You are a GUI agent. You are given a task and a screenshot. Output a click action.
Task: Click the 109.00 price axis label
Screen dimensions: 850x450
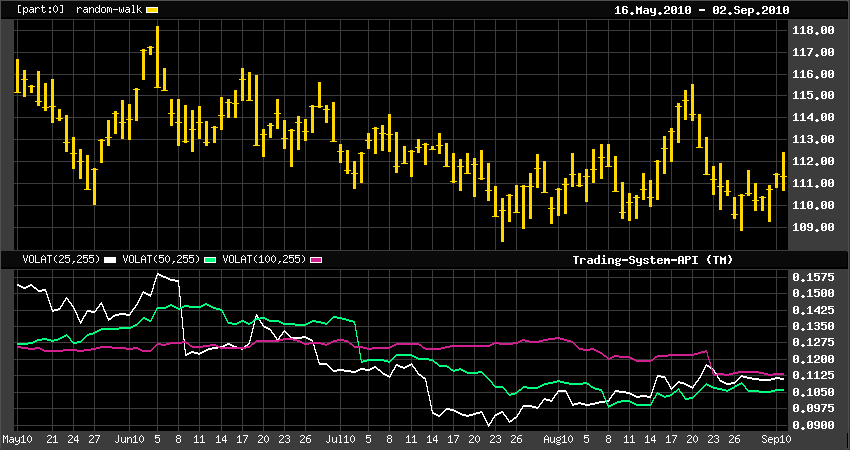coord(813,227)
